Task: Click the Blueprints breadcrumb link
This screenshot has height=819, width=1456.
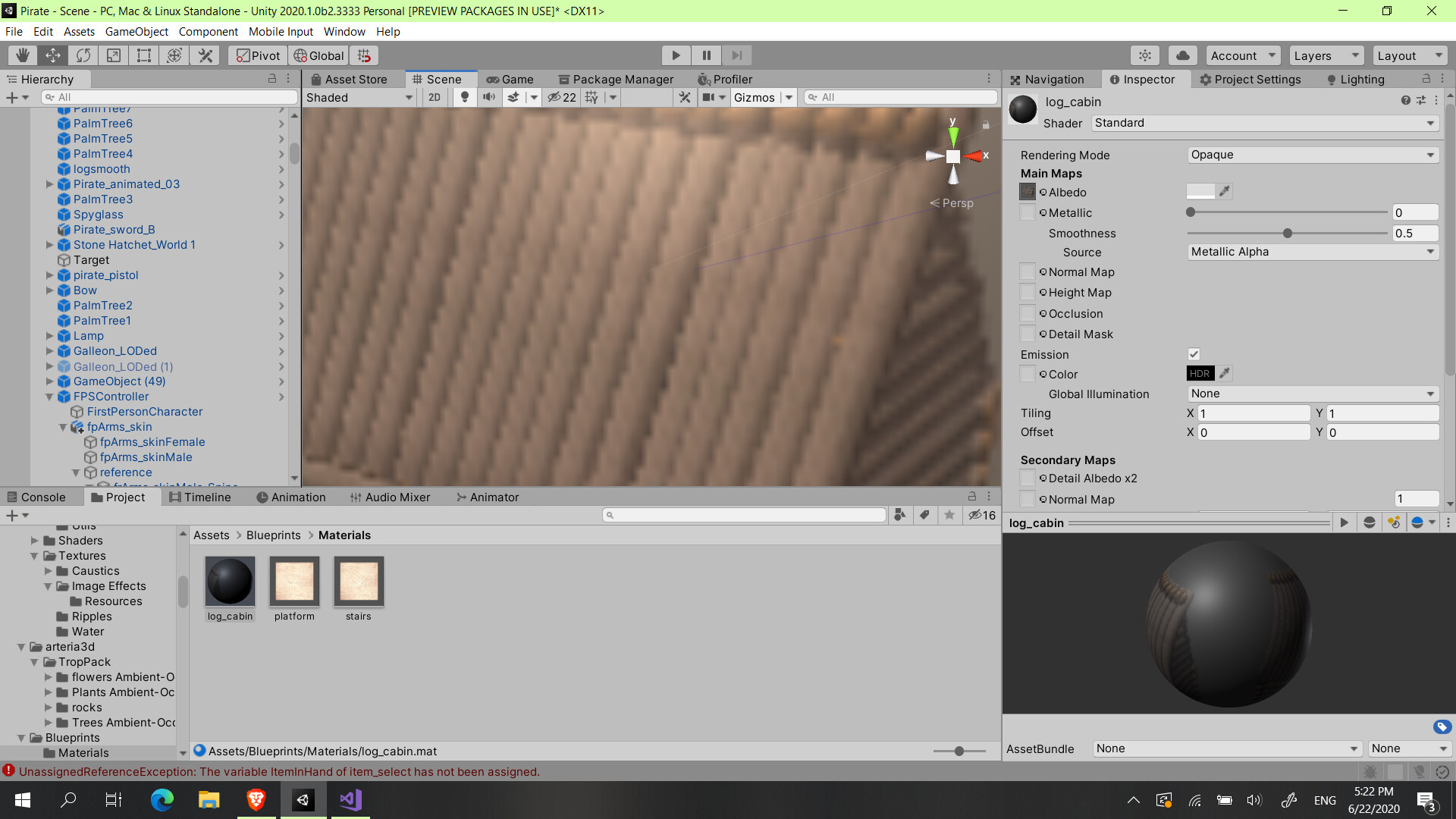Action: [273, 535]
